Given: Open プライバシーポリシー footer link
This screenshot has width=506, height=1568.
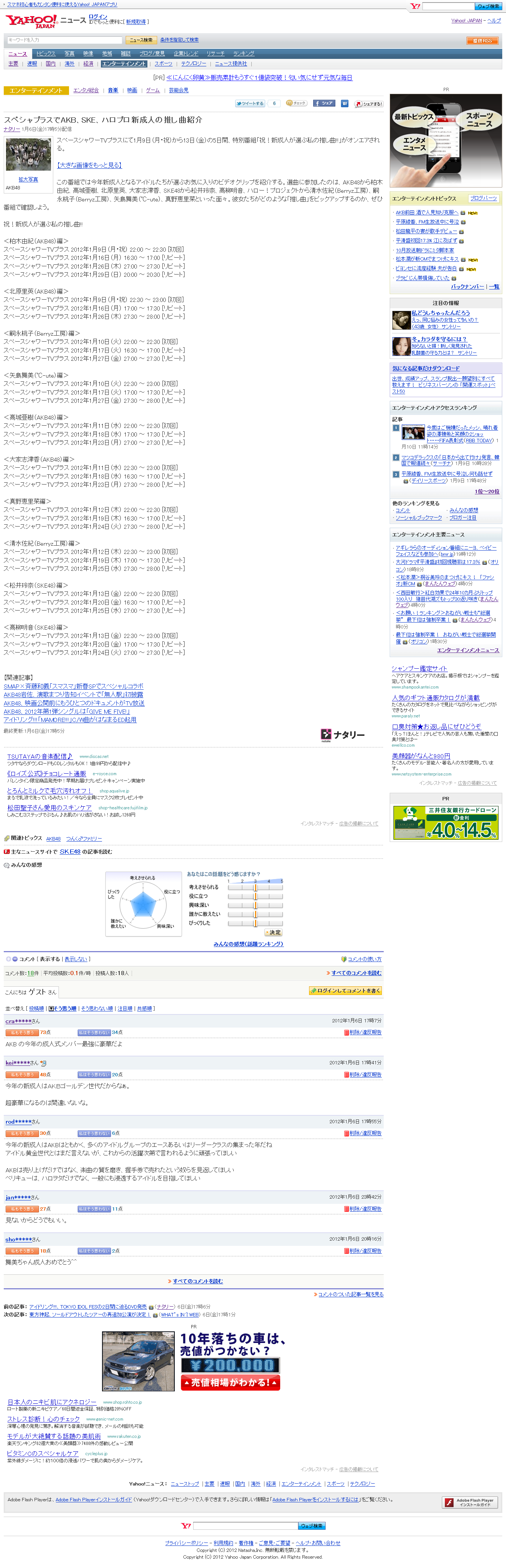Looking at the screenshot, I should click(x=186, y=1542).
